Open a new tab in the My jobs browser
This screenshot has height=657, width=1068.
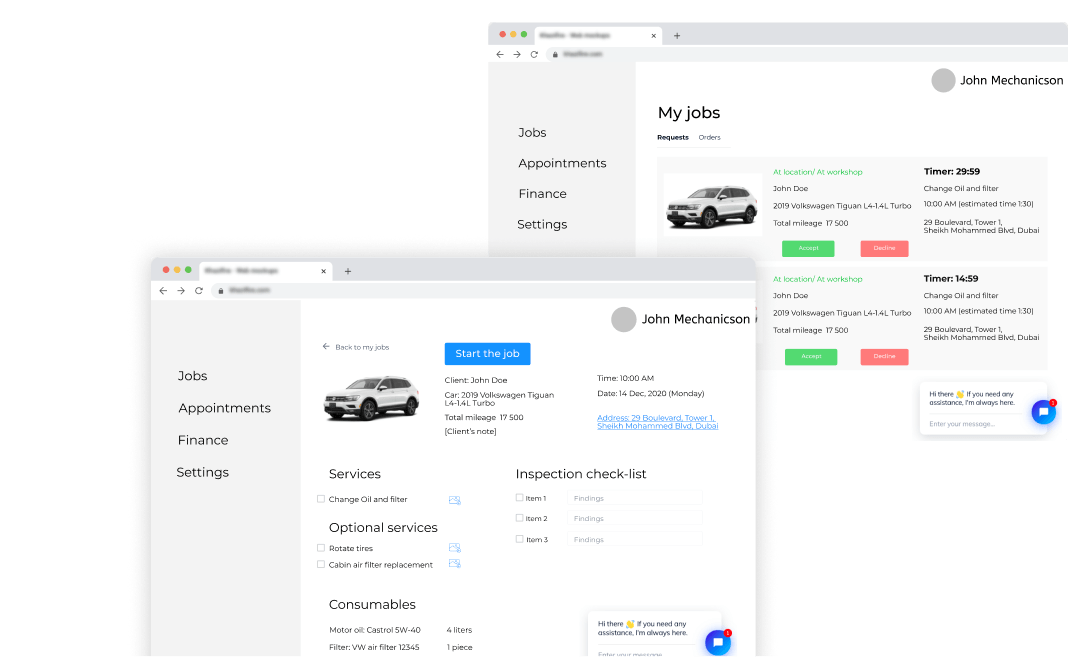[x=677, y=35]
